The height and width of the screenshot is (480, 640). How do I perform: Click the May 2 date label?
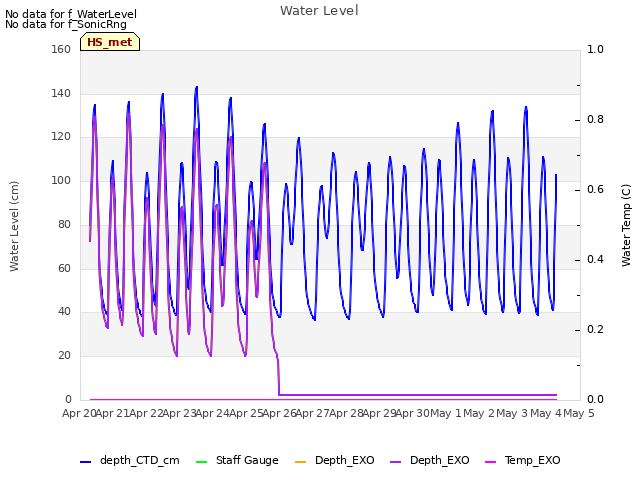pyautogui.click(x=479, y=413)
